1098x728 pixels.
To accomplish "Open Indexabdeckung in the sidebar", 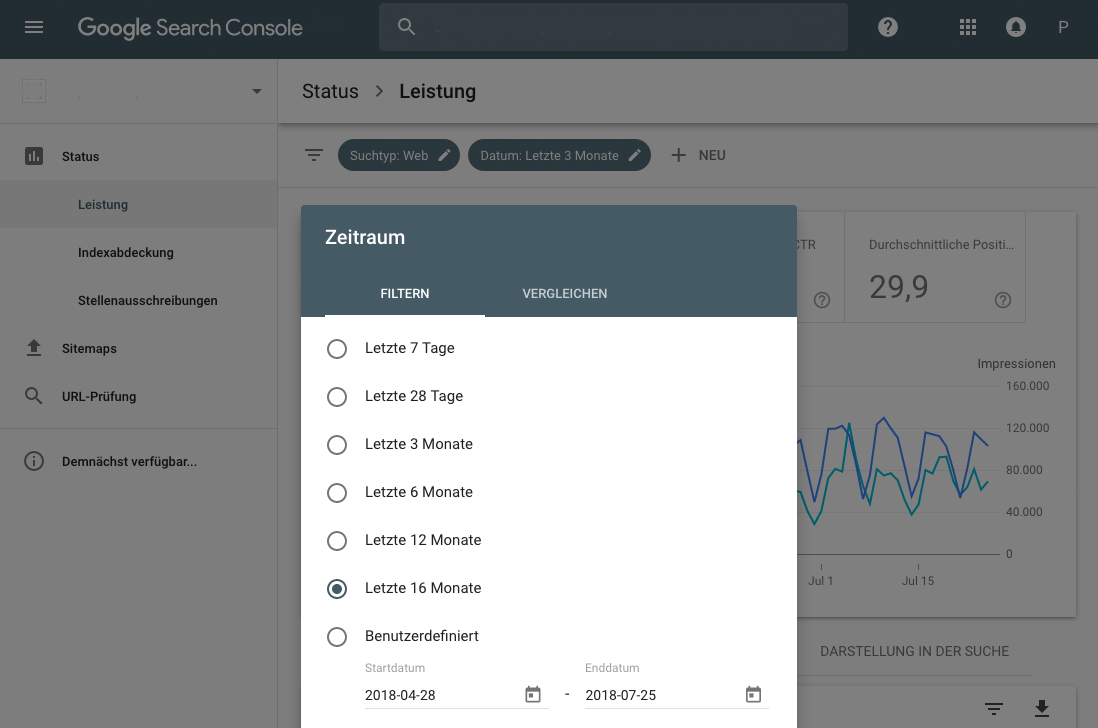I will point(139,253).
